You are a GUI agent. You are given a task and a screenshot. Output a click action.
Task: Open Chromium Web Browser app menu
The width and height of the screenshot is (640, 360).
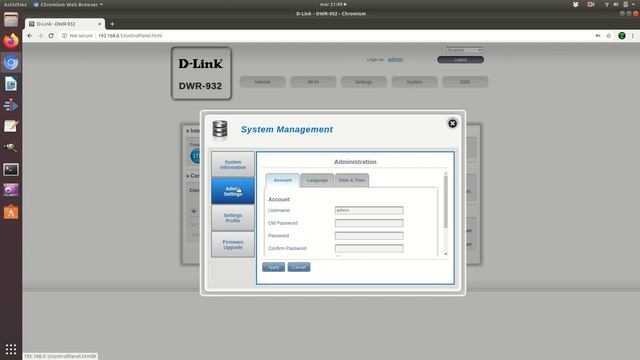pos(68,4)
